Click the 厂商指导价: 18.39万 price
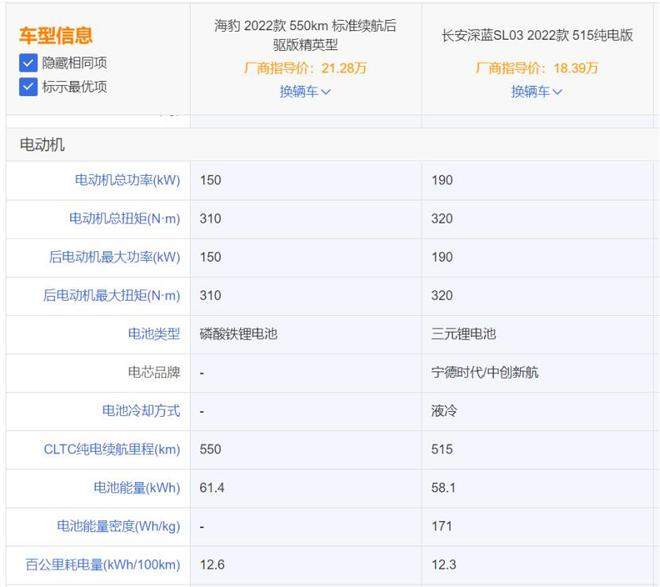This screenshot has height=587, width=660. point(537,68)
